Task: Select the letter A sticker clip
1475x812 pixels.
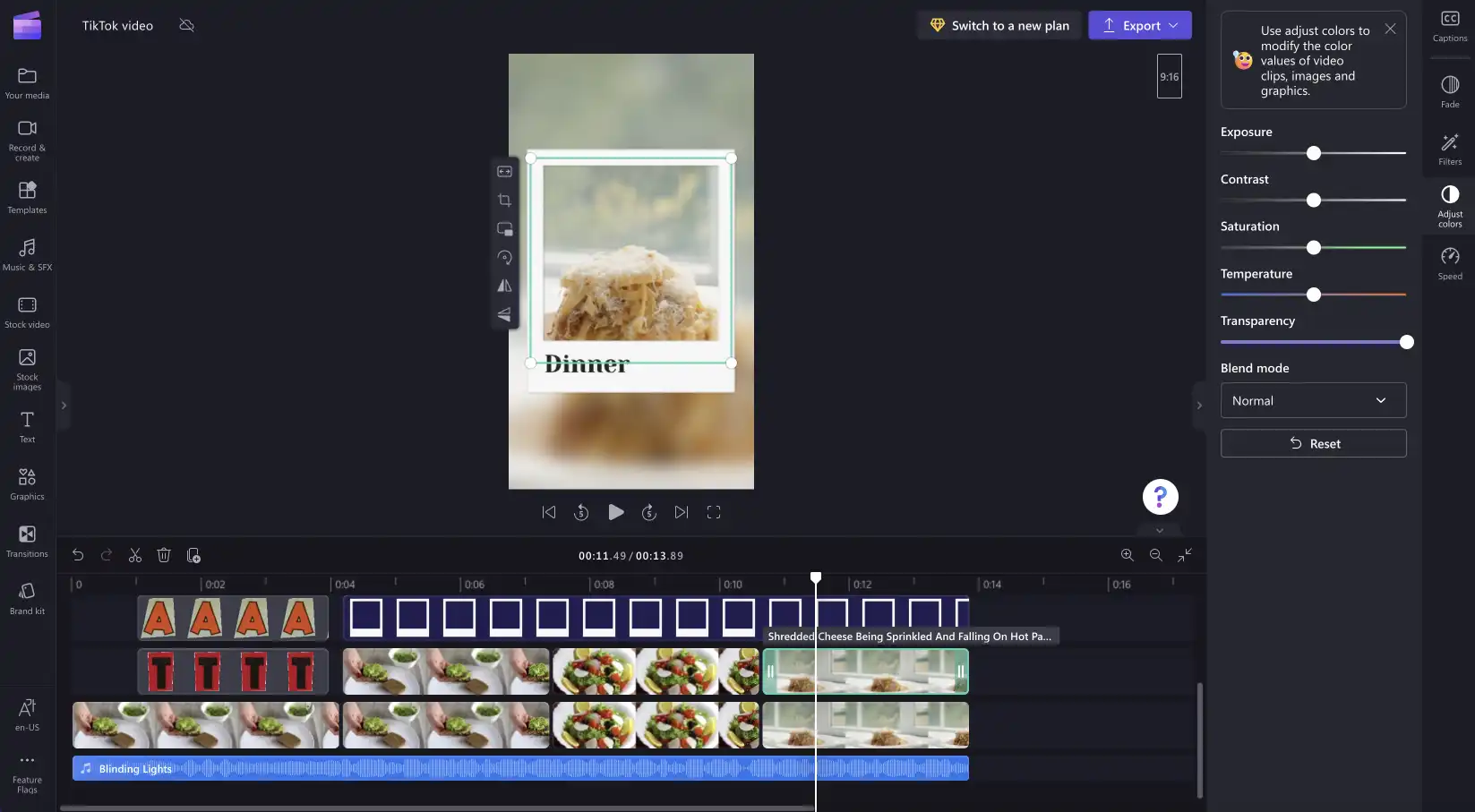Action: click(233, 618)
